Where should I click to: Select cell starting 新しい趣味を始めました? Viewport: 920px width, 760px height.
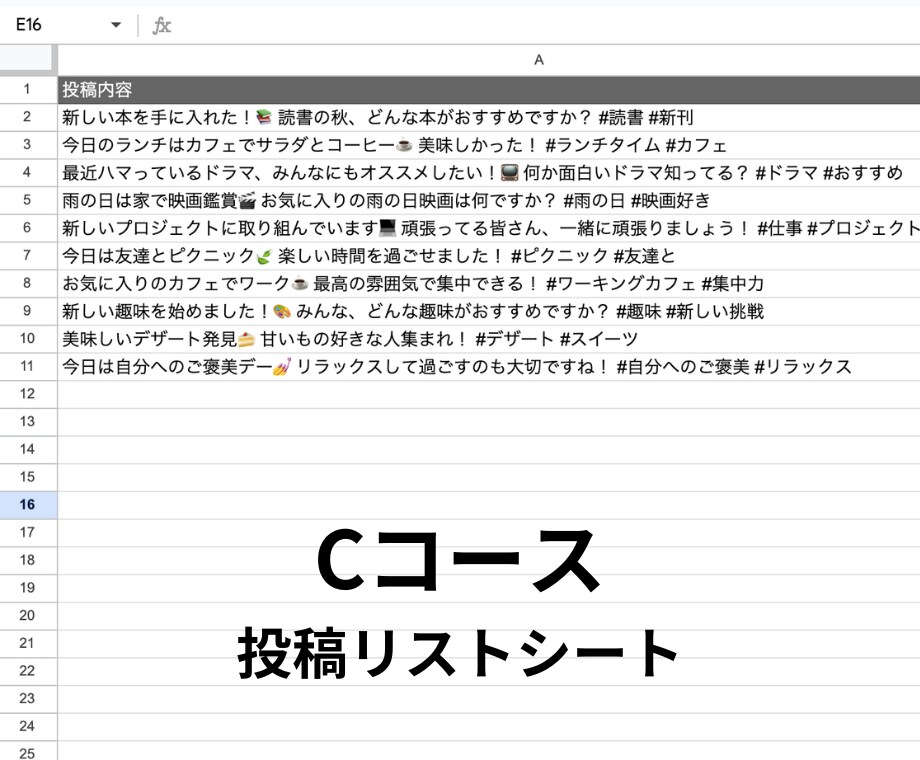pyautogui.click(x=489, y=311)
